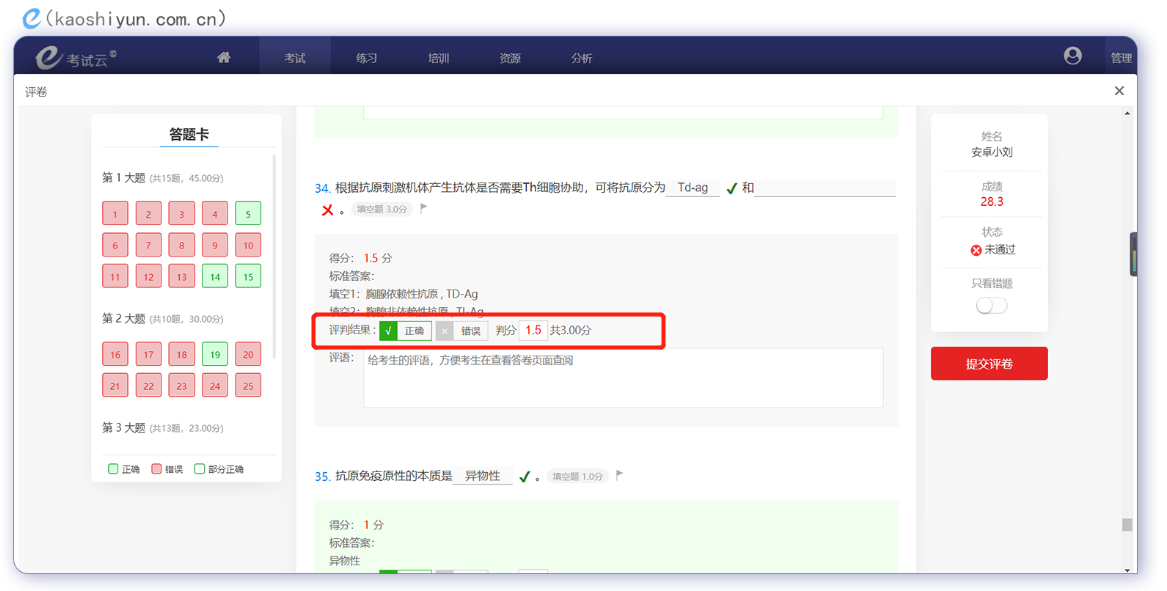Edit the 判分 score field for question 34
Screen dimensions: 1167x591
coord(533,330)
